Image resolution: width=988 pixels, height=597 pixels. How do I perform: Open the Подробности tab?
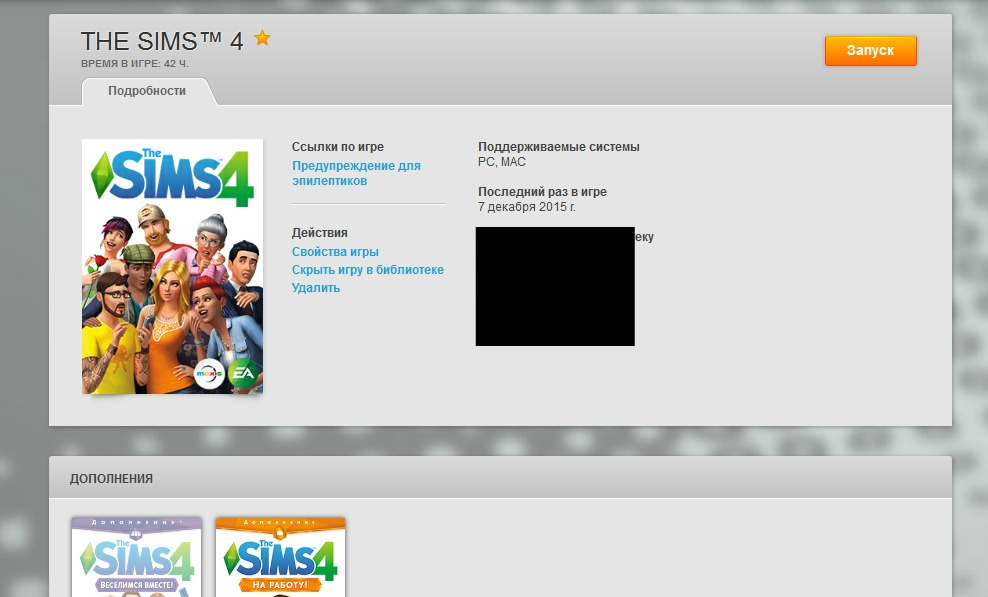pos(147,91)
